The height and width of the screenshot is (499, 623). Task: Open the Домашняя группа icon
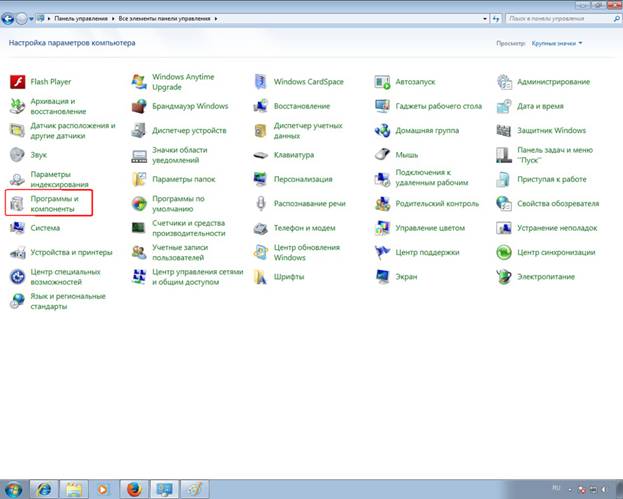point(382,130)
